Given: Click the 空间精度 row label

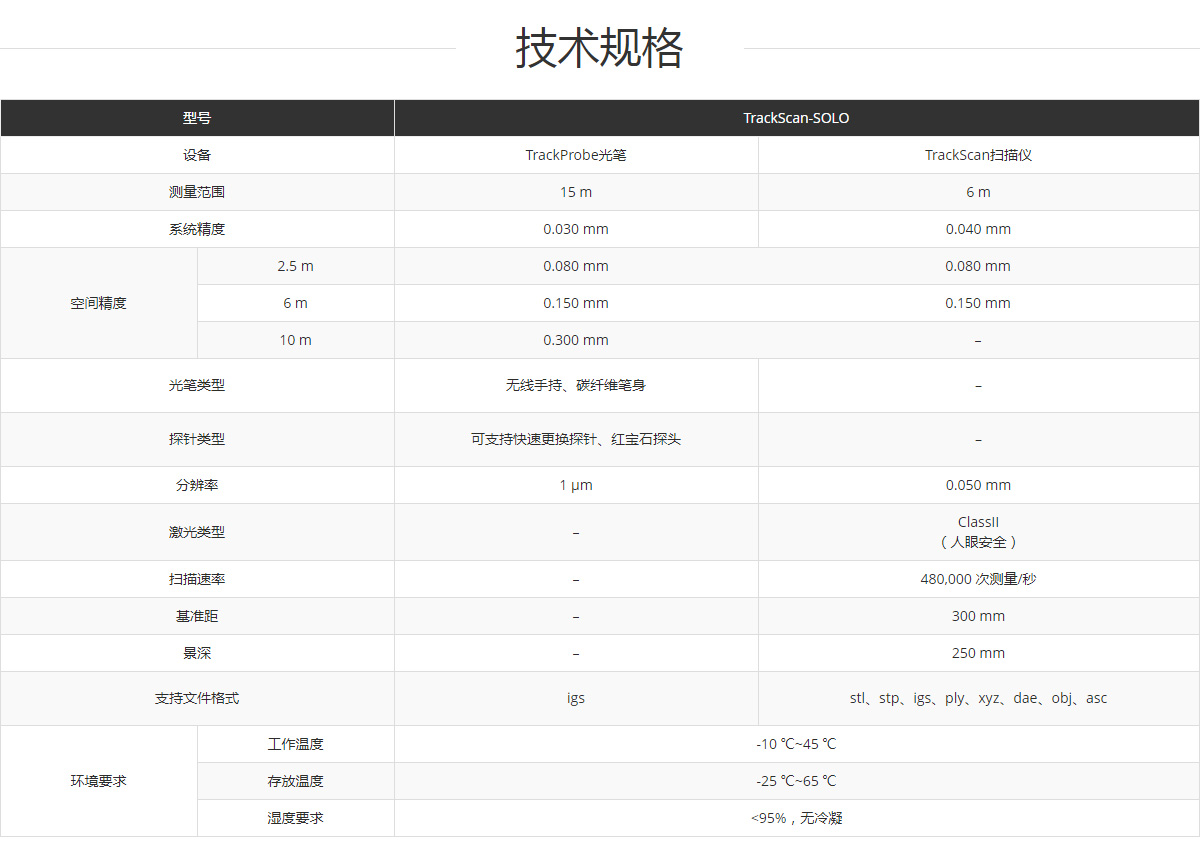Looking at the screenshot, I should (99, 303).
